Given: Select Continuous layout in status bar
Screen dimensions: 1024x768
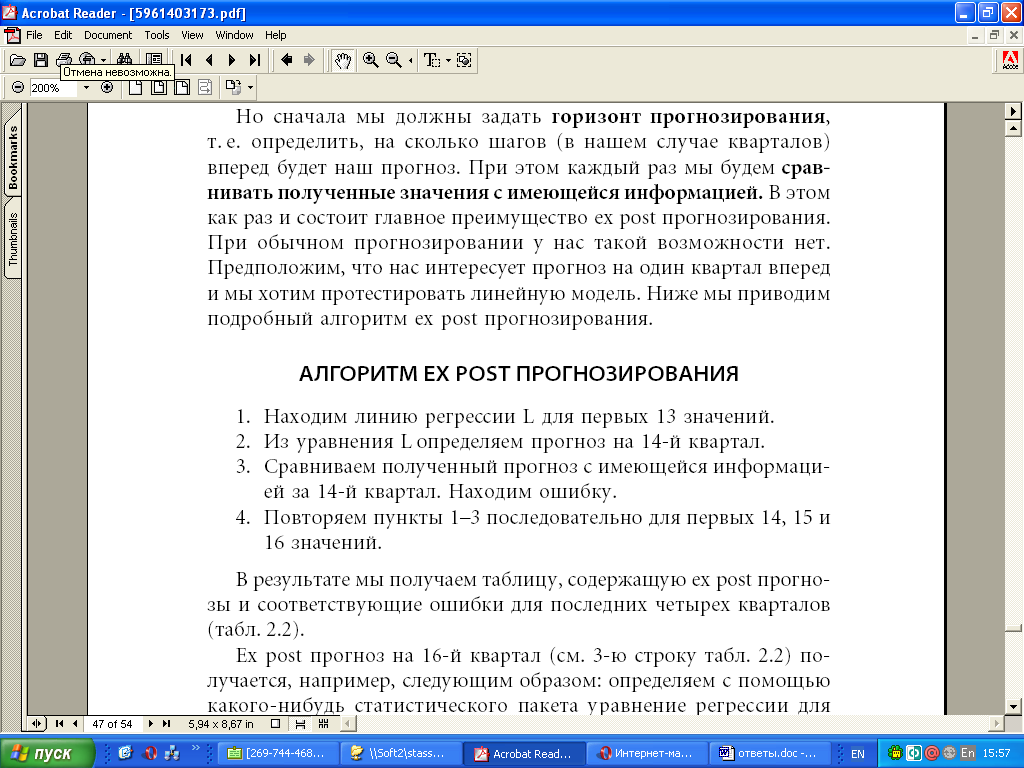Looking at the screenshot, I should coord(300,724).
